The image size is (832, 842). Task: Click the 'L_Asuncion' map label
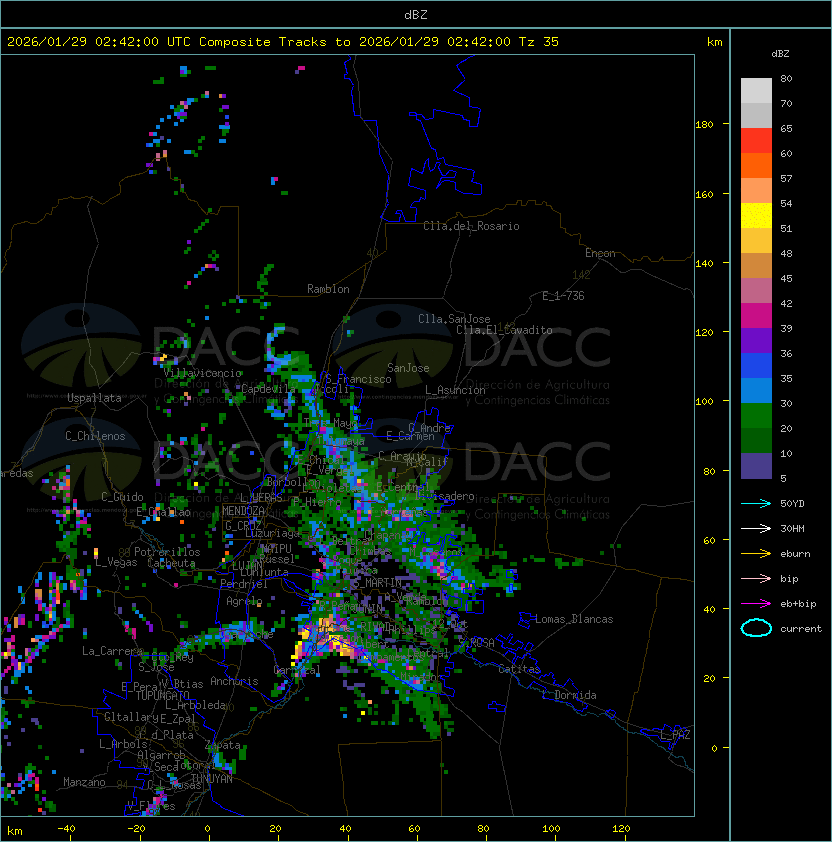click(455, 390)
